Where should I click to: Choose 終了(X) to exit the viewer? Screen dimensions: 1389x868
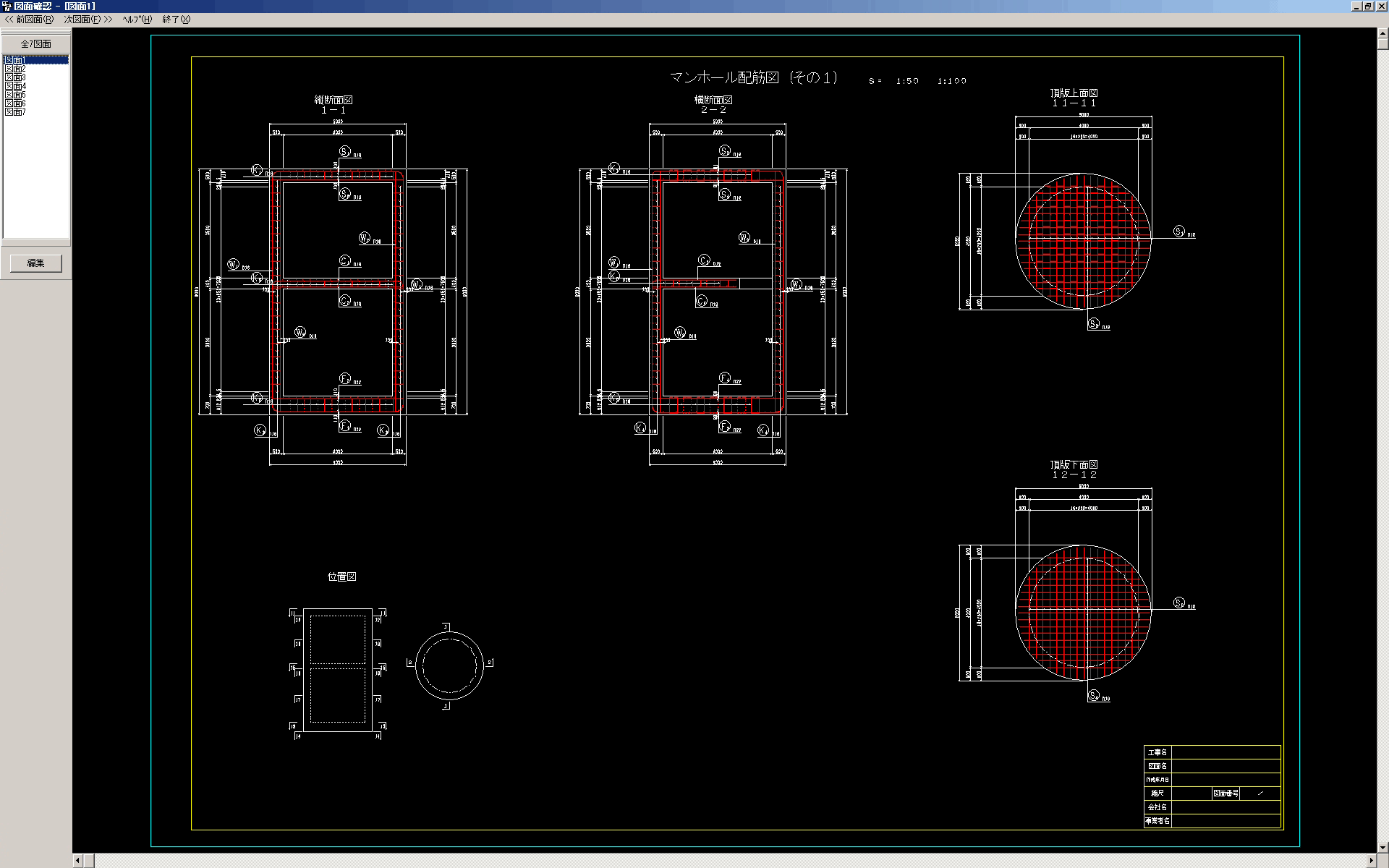point(176,20)
